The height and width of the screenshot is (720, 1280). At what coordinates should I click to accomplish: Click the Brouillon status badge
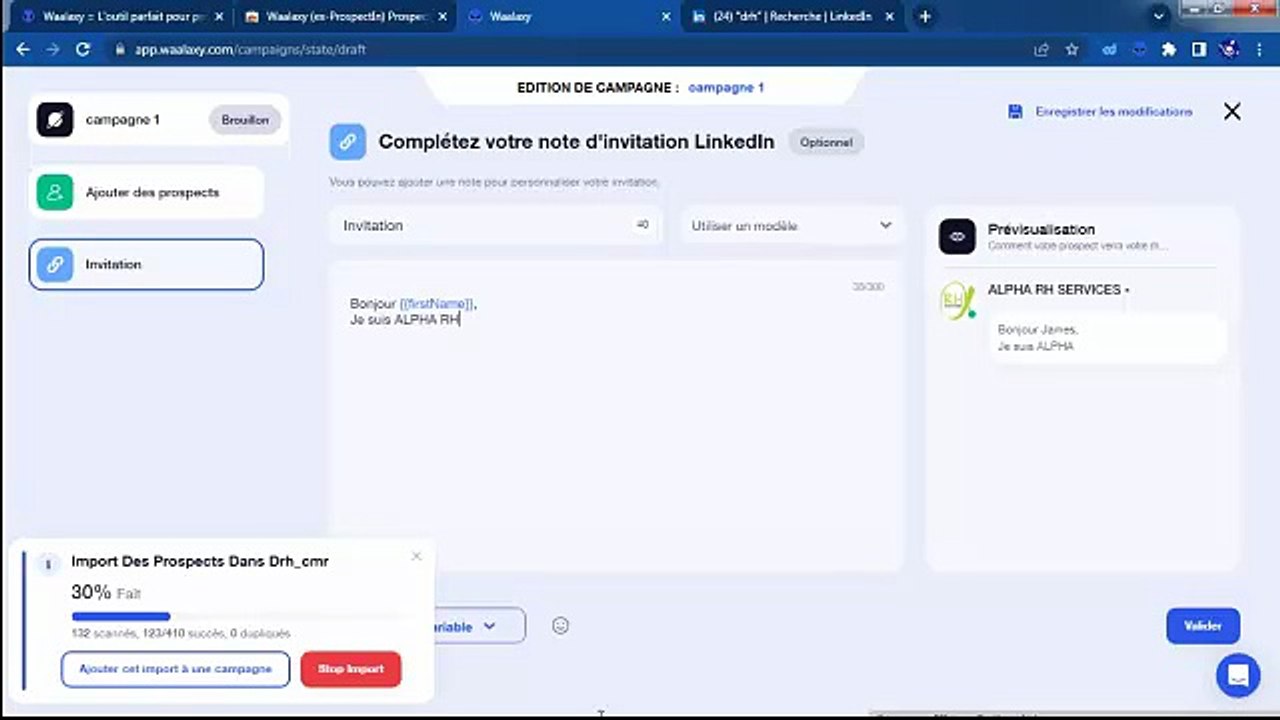pyautogui.click(x=245, y=120)
